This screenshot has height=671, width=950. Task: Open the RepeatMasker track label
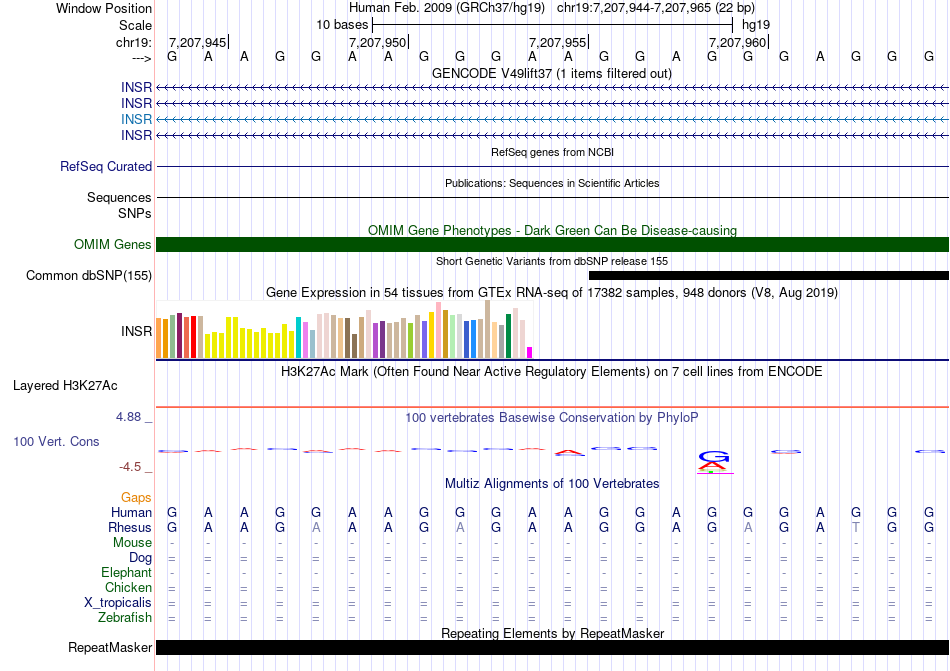click(110, 647)
